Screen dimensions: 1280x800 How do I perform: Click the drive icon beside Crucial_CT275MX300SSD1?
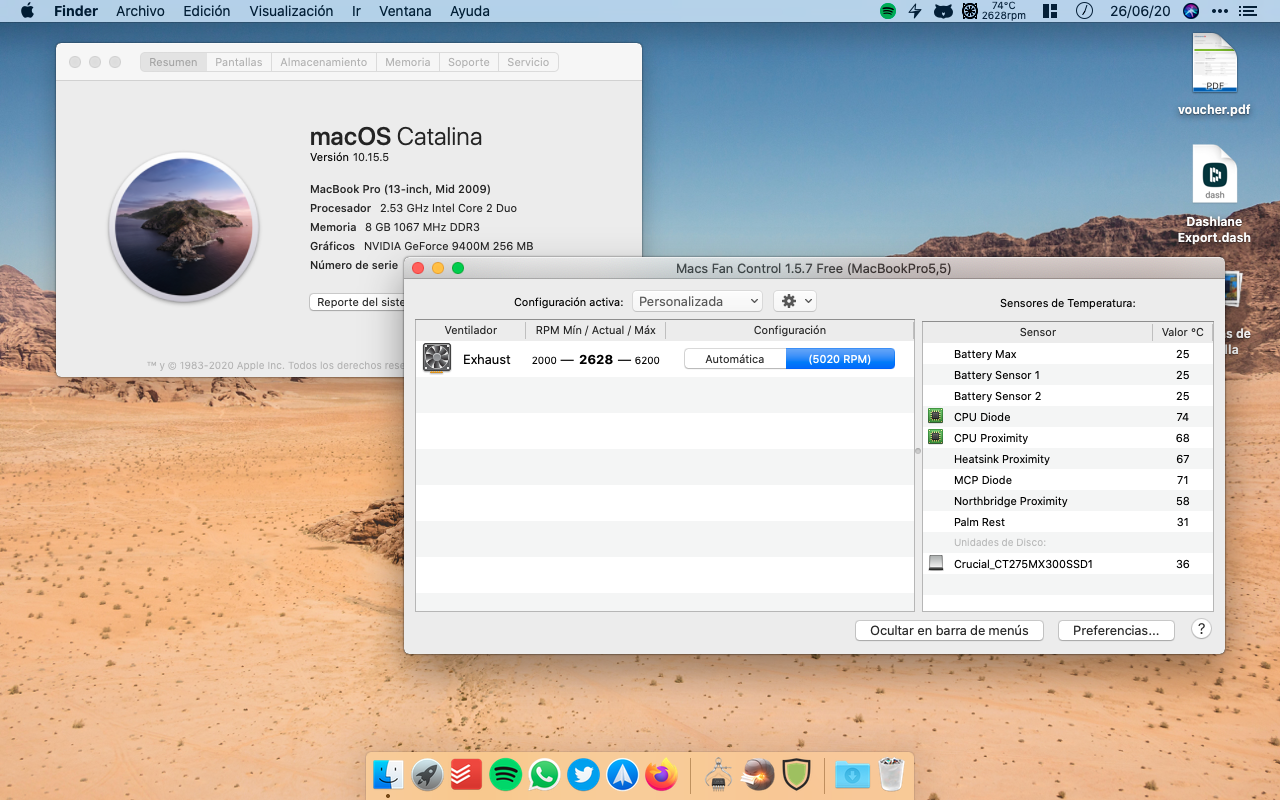pyautogui.click(x=936, y=563)
